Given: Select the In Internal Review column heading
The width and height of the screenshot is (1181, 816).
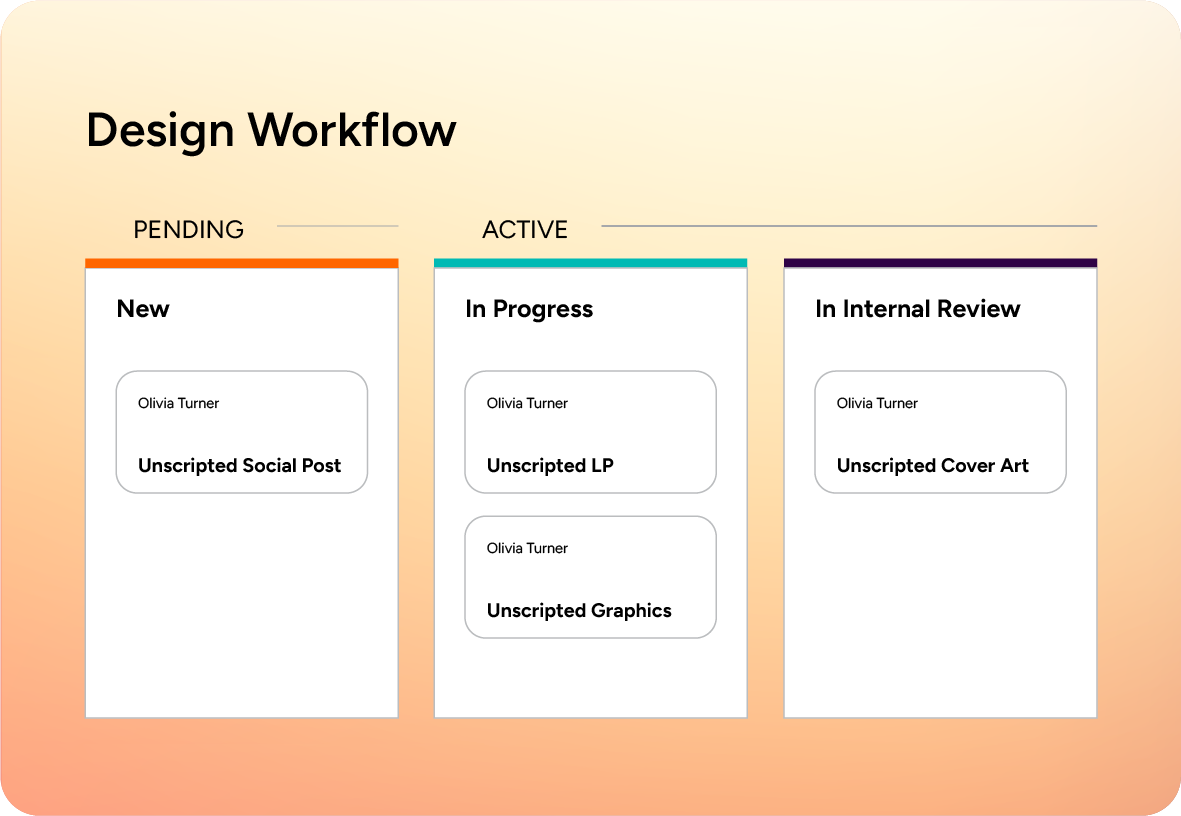Looking at the screenshot, I should pos(917,309).
